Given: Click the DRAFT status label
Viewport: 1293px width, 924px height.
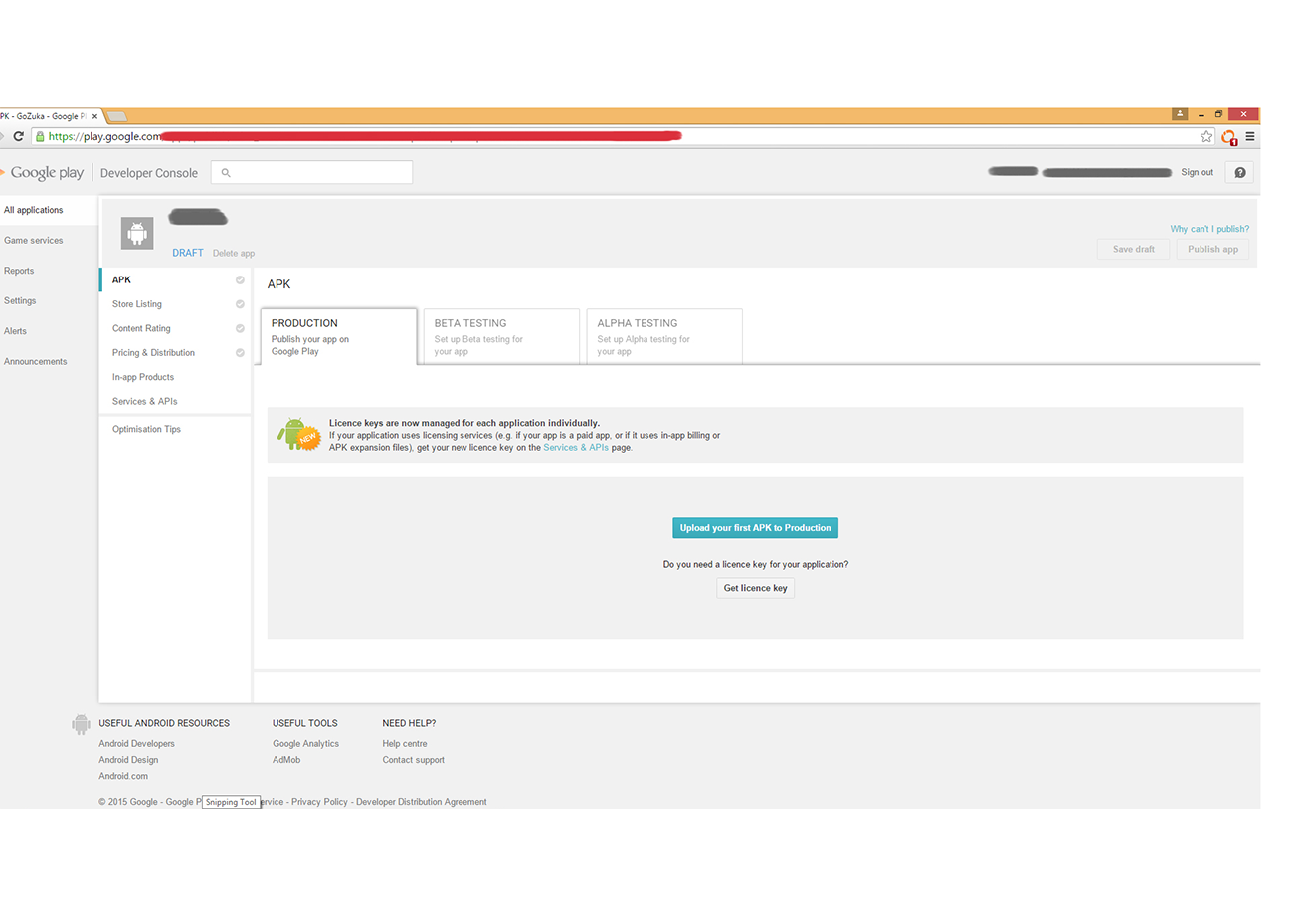Looking at the screenshot, I should click(x=188, y=253).
